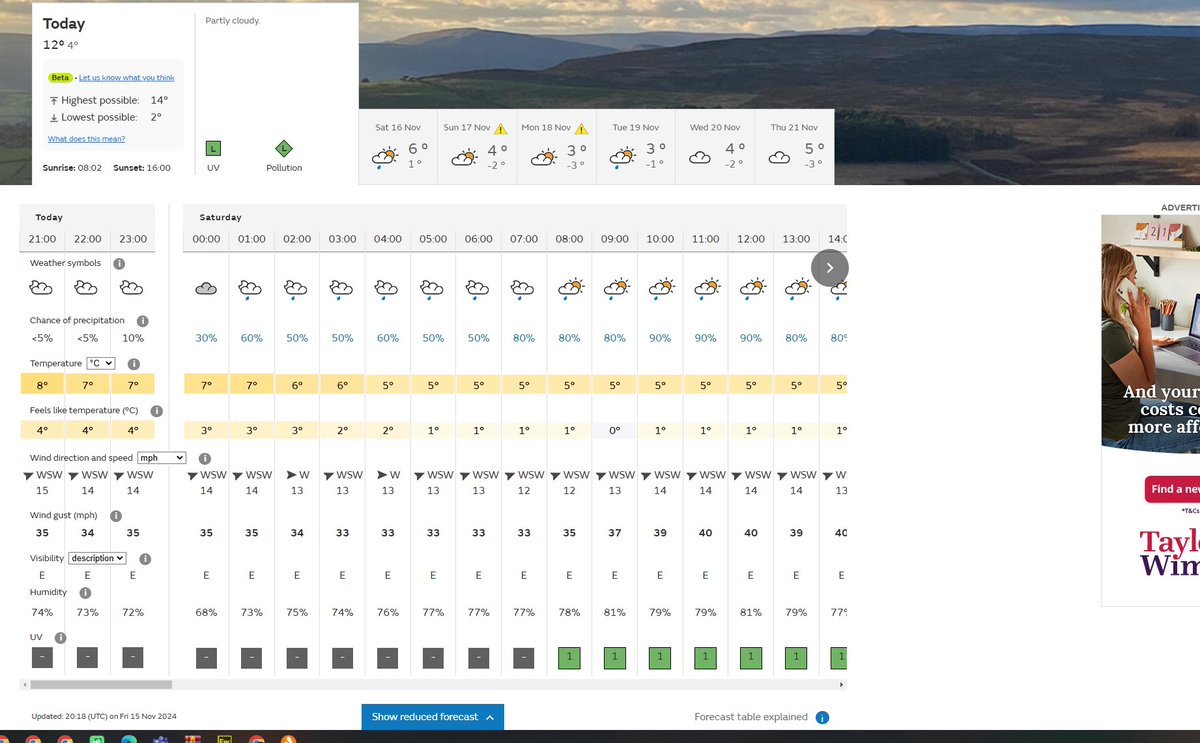Open the Chance of precipitation info icon

tap(142, 321)
